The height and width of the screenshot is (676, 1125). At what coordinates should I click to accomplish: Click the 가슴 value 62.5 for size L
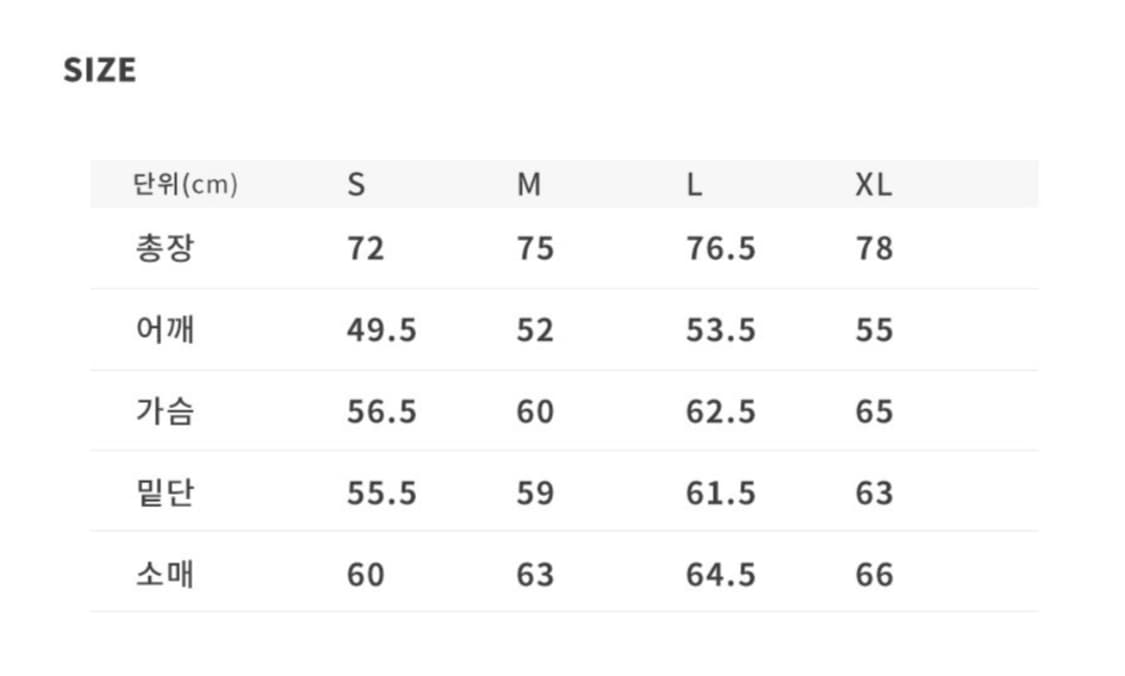tap(720, 411)
